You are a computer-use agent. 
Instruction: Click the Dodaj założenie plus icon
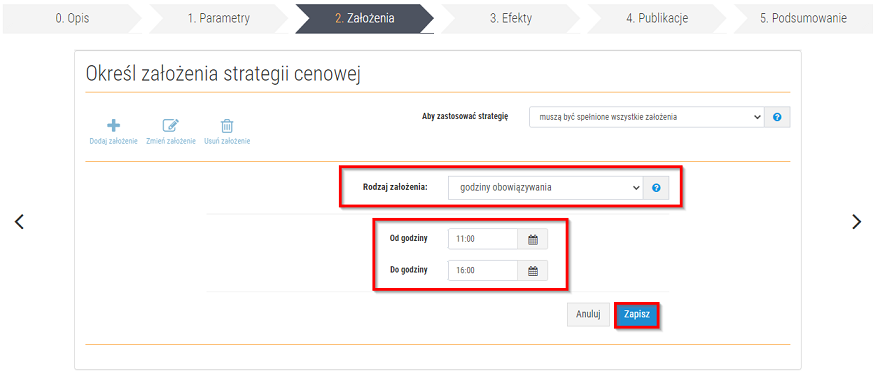113,126
